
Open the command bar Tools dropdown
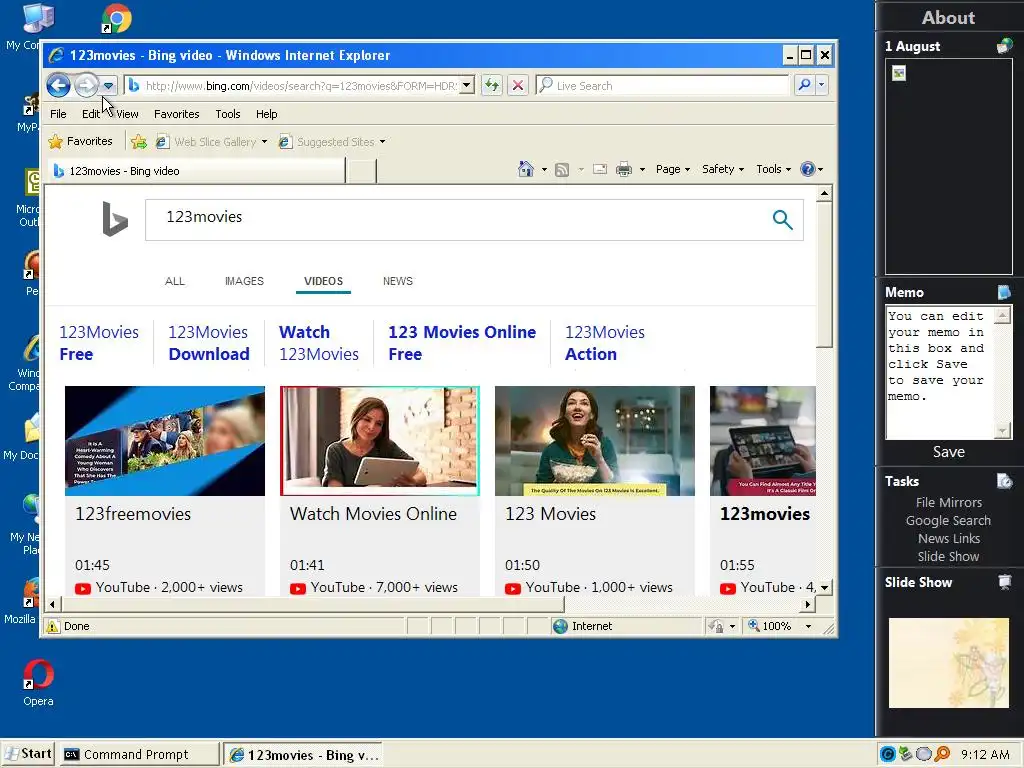[773, 169]
